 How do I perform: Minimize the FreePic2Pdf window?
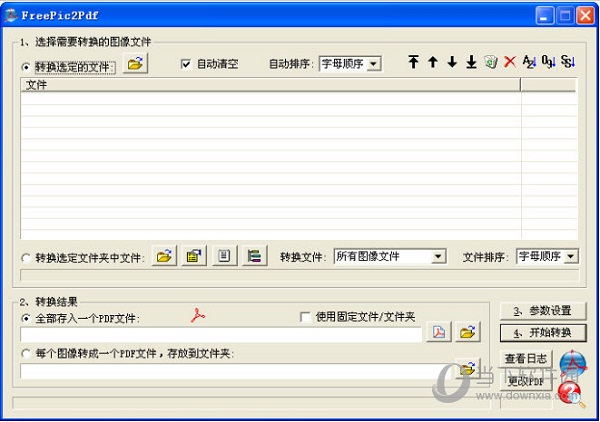[544, 16]
